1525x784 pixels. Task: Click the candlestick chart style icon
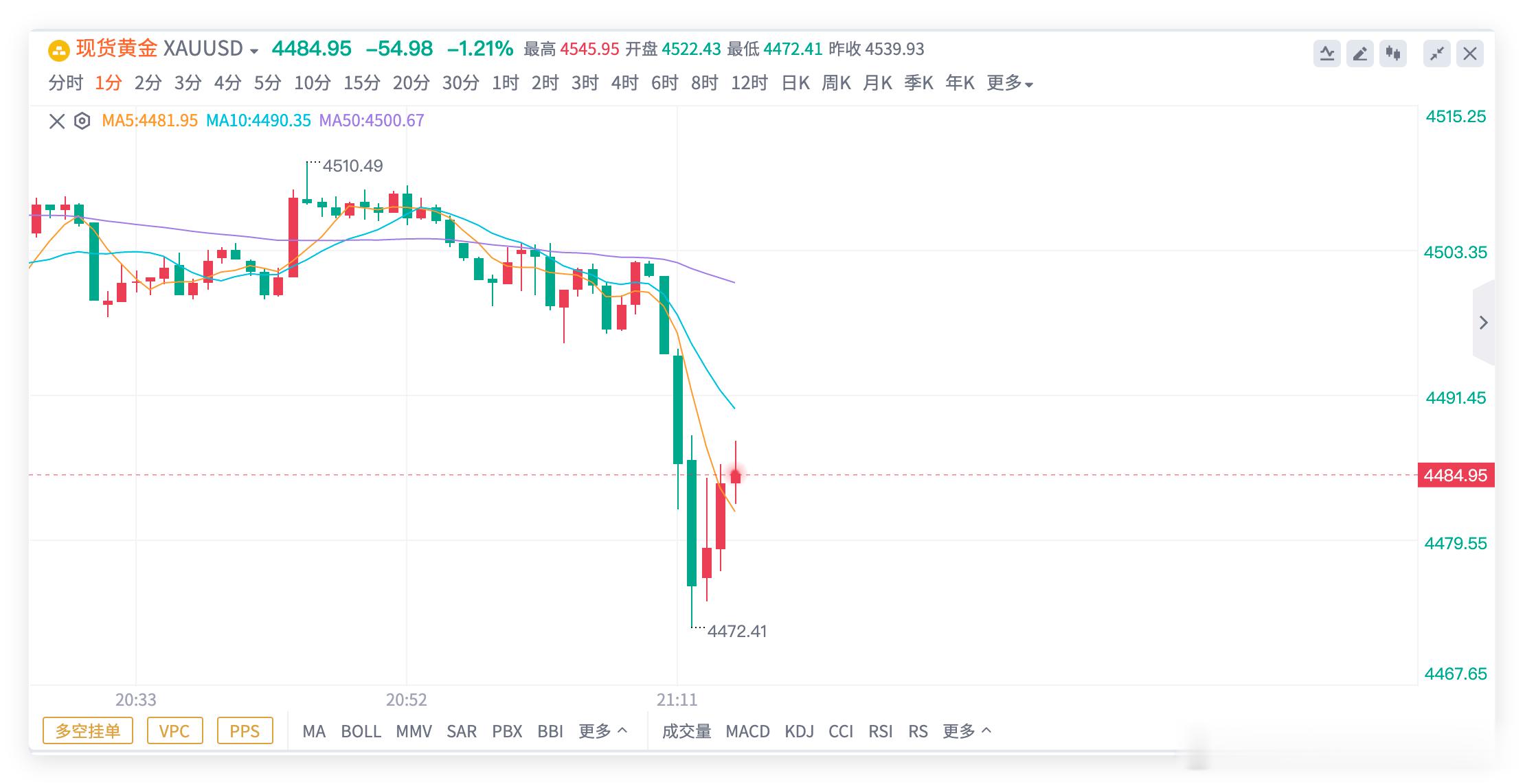[x=1393, y=54]
